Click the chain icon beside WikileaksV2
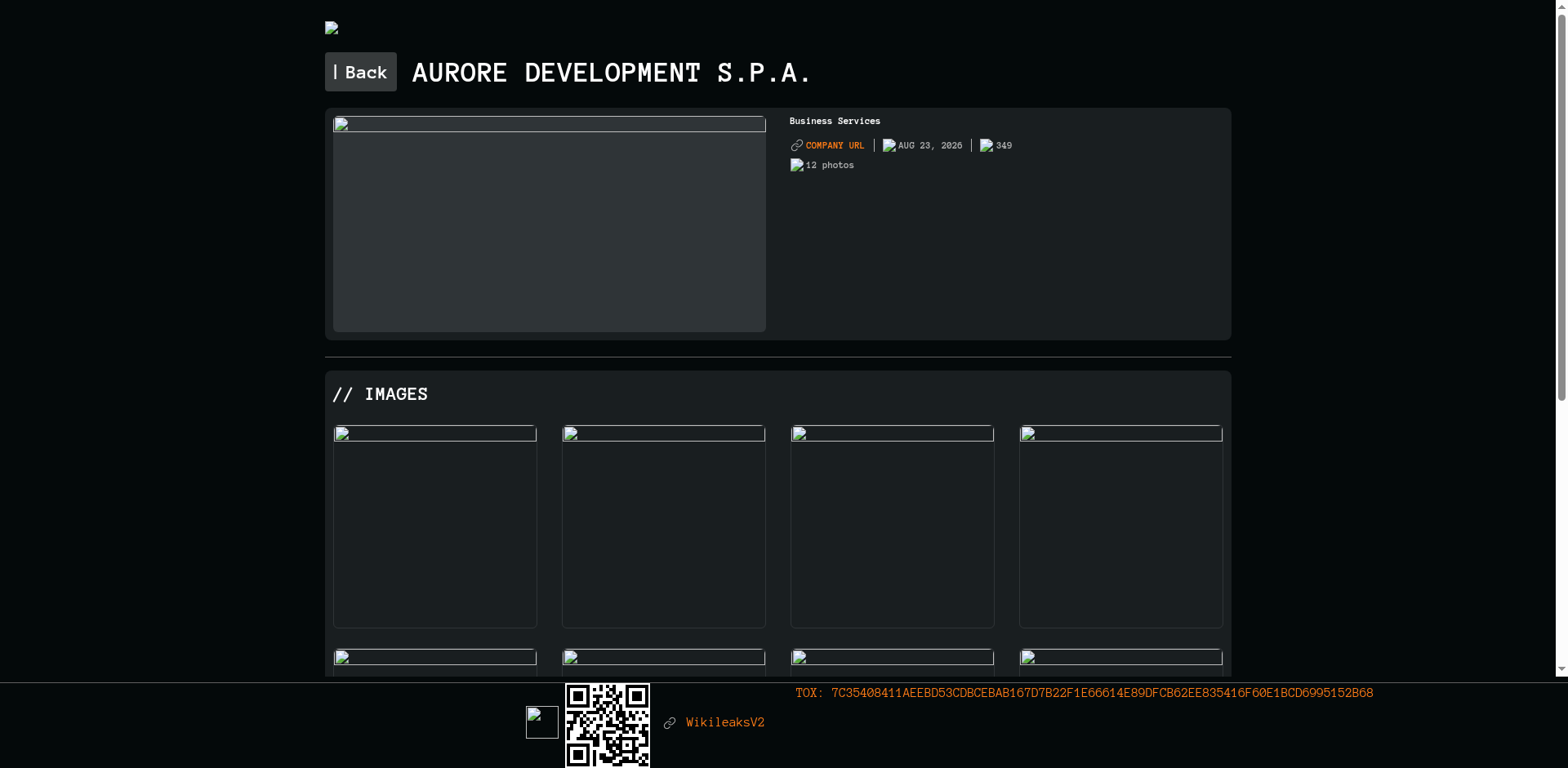1568x768 pixels. point(670,723)
